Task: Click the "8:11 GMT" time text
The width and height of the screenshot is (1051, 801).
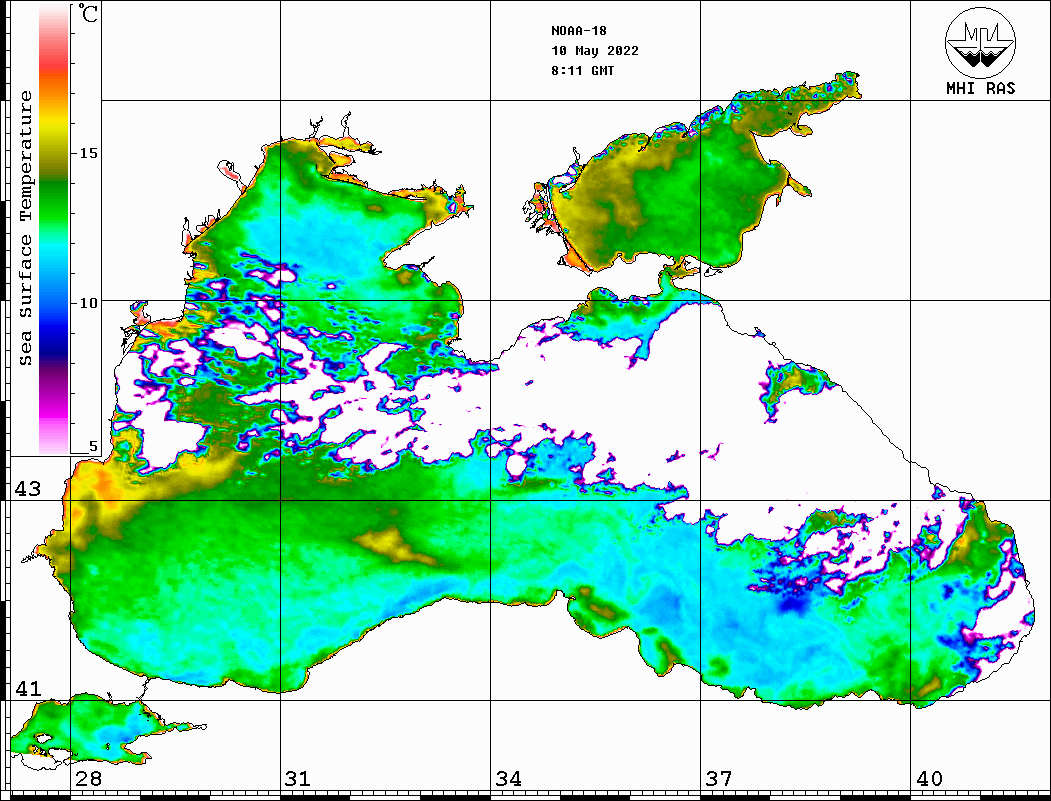Action: click(582, 70)
